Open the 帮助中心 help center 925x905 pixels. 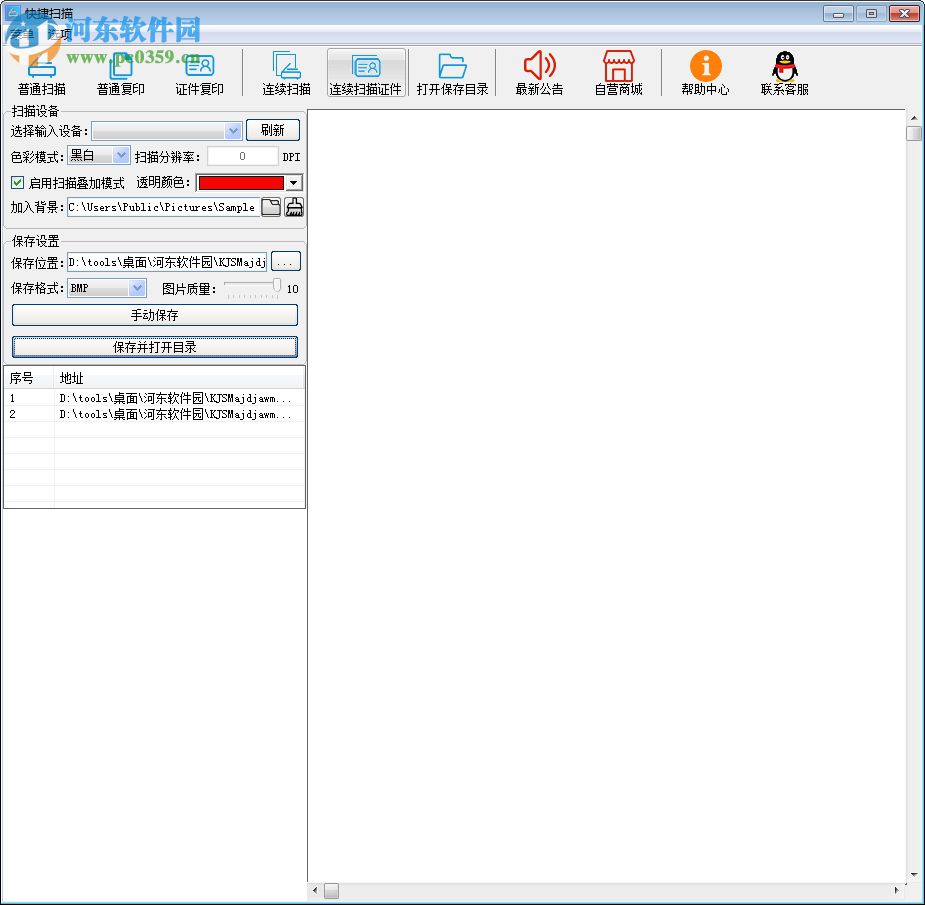[x=705, y=73]
